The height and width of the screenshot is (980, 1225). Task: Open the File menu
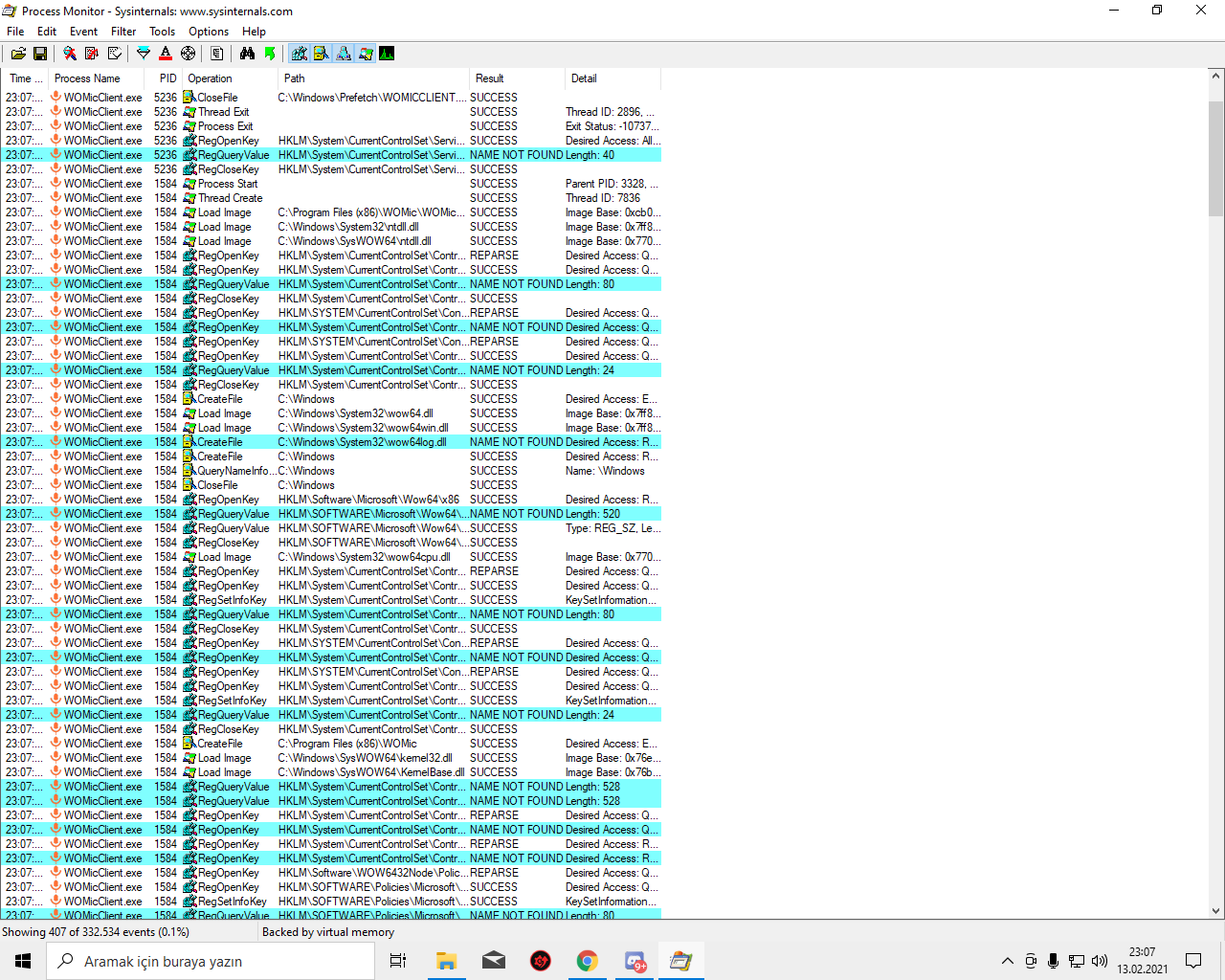tap(15, 32)
